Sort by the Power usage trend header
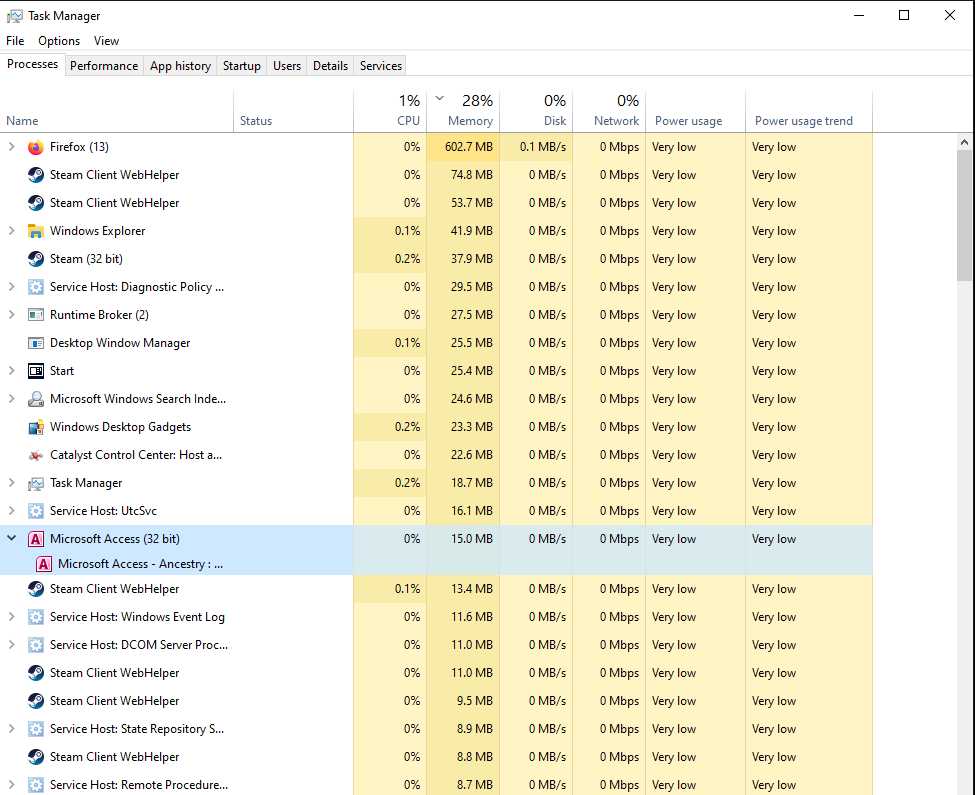 click(x=809, y=112)
